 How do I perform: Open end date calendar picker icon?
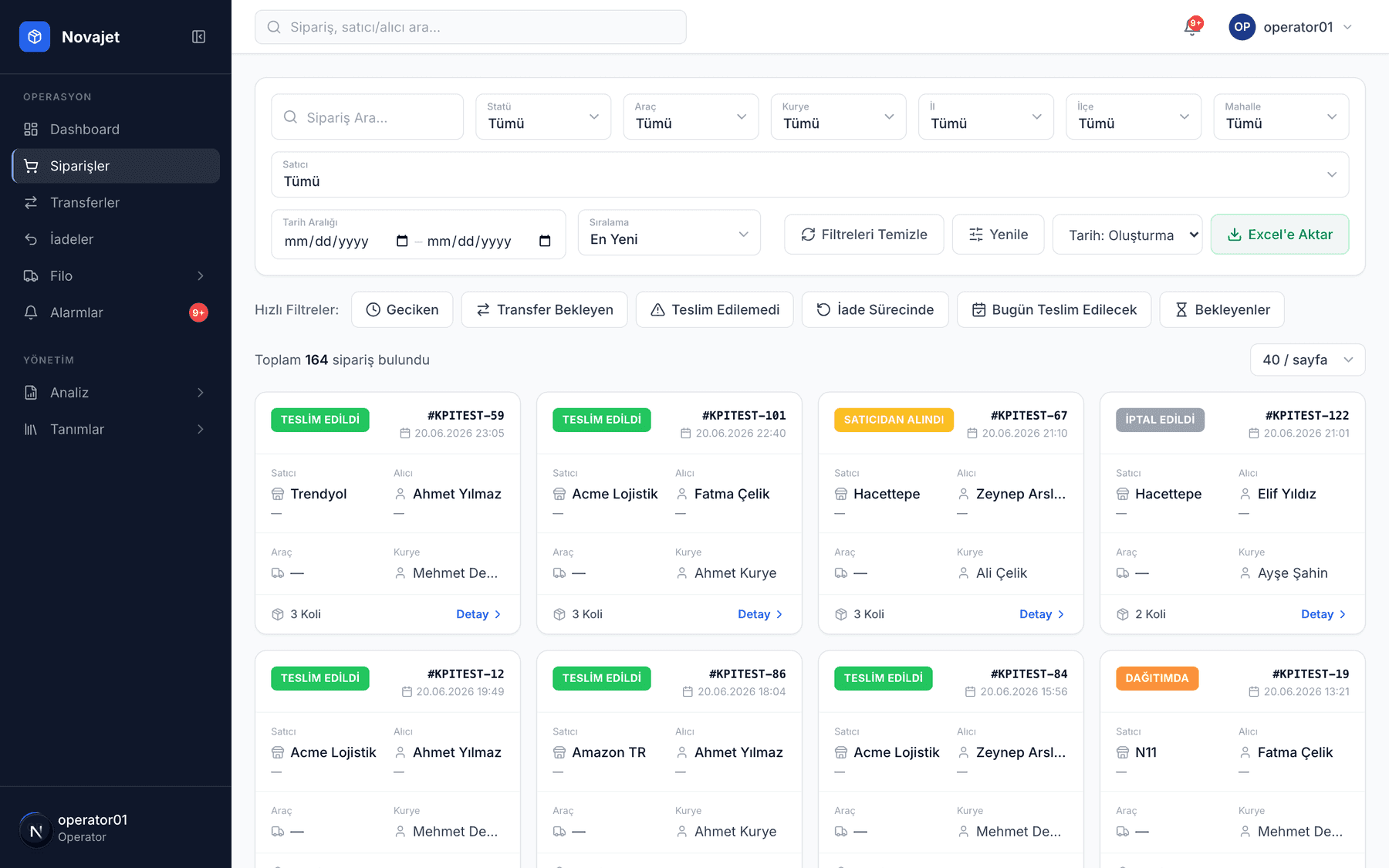545,241
